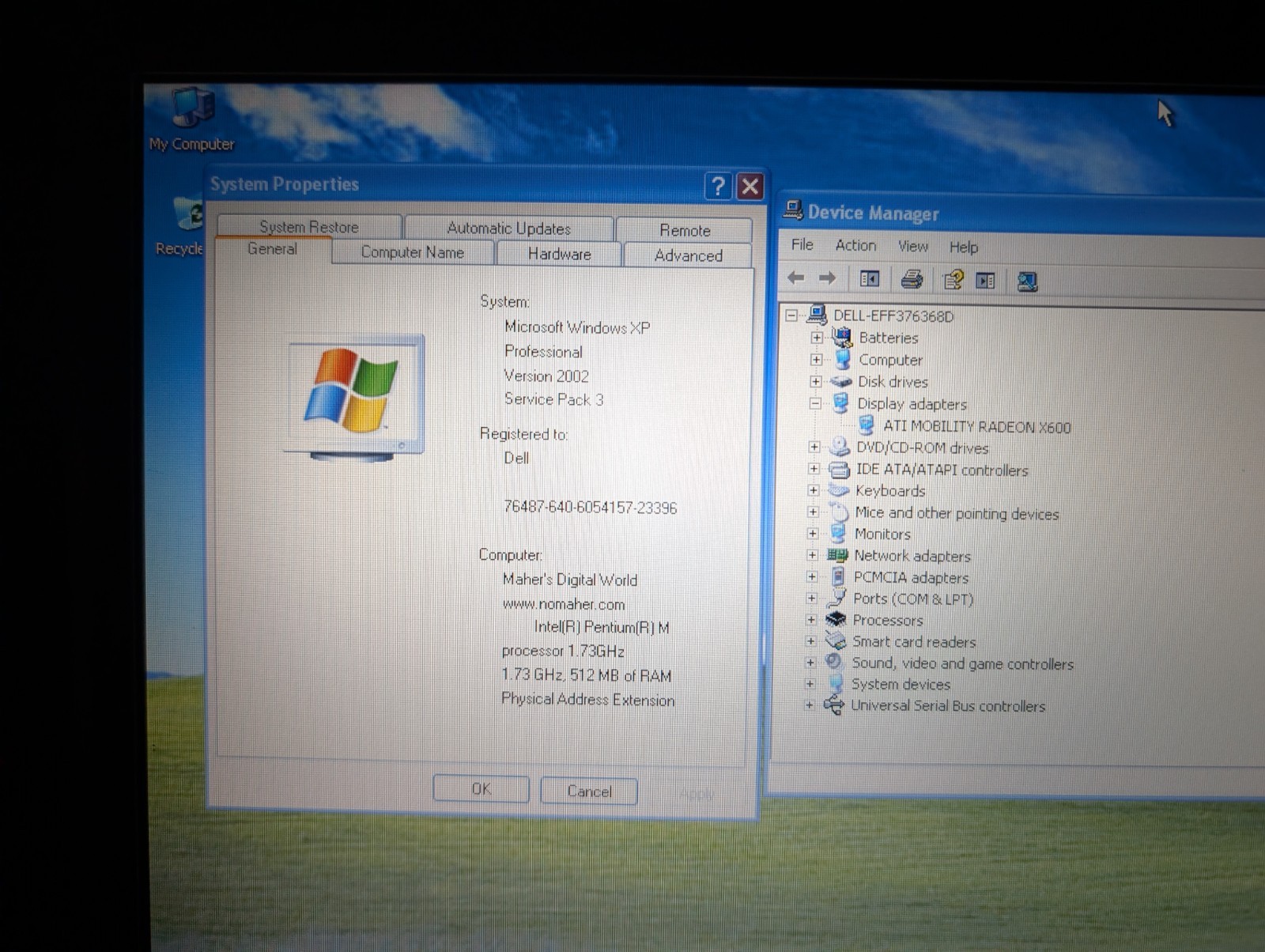Image resolution: width=1265 pixels, height=952 pixels.
Task: Click the Windows XP logo image
Action: pyautogui.click(x=354, y=398)
